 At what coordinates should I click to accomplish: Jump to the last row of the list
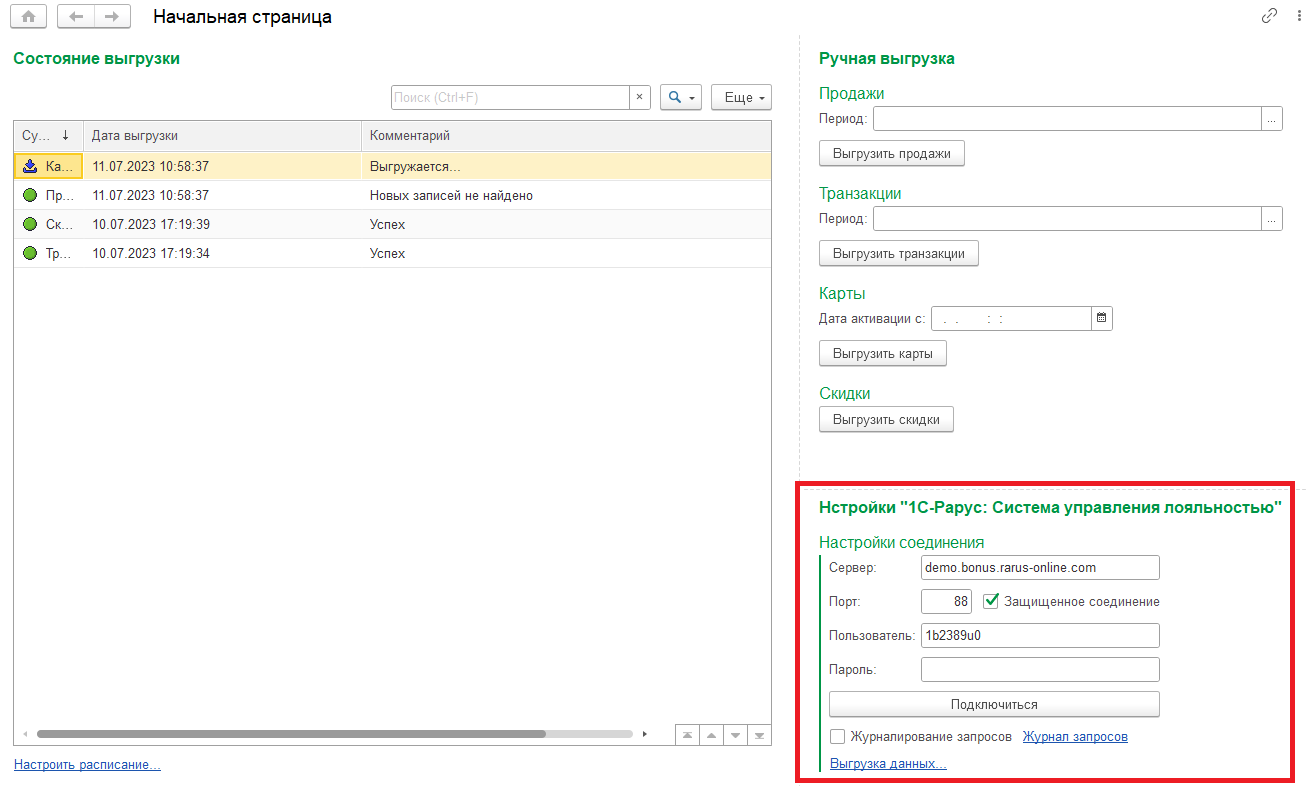click(760, 735)
